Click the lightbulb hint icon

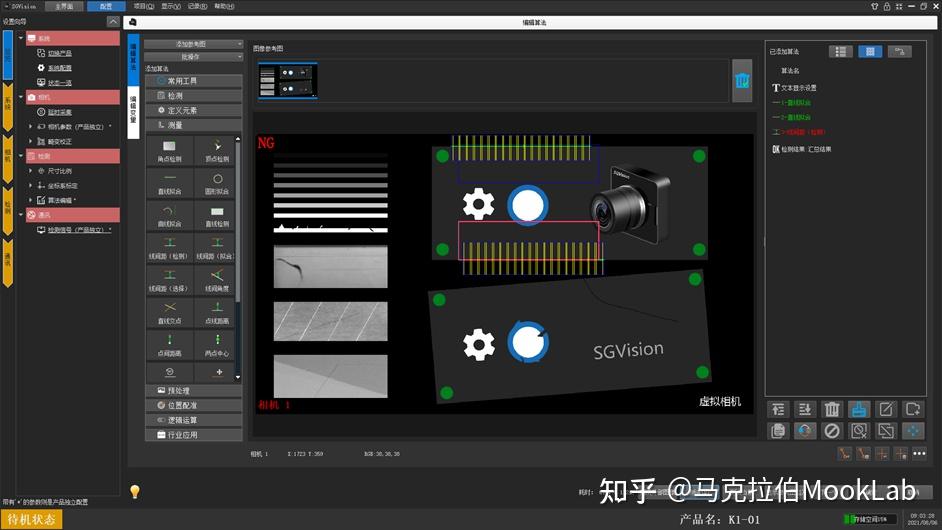[135, 492]
